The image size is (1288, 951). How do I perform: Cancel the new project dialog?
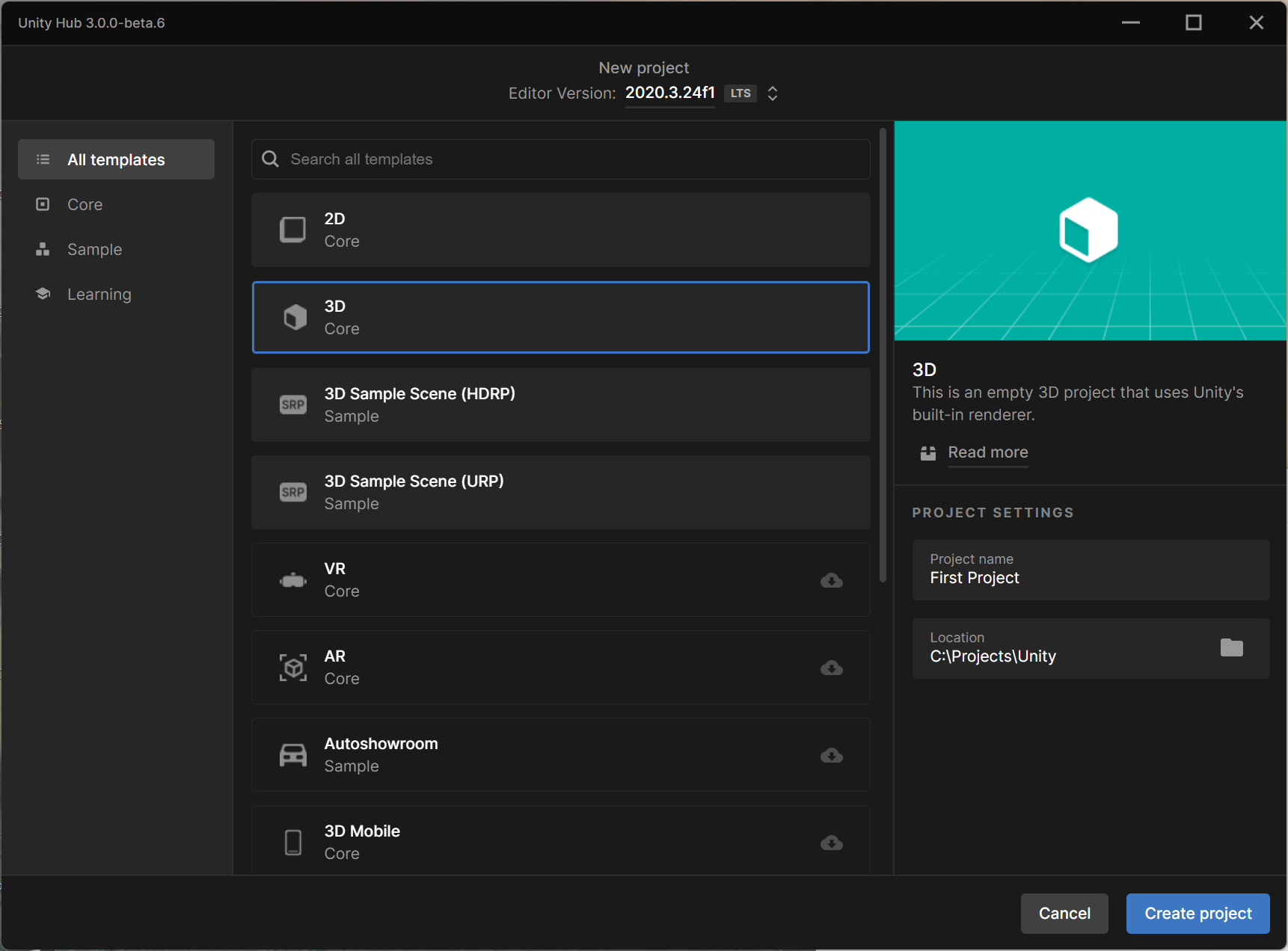coord(1064,913)
